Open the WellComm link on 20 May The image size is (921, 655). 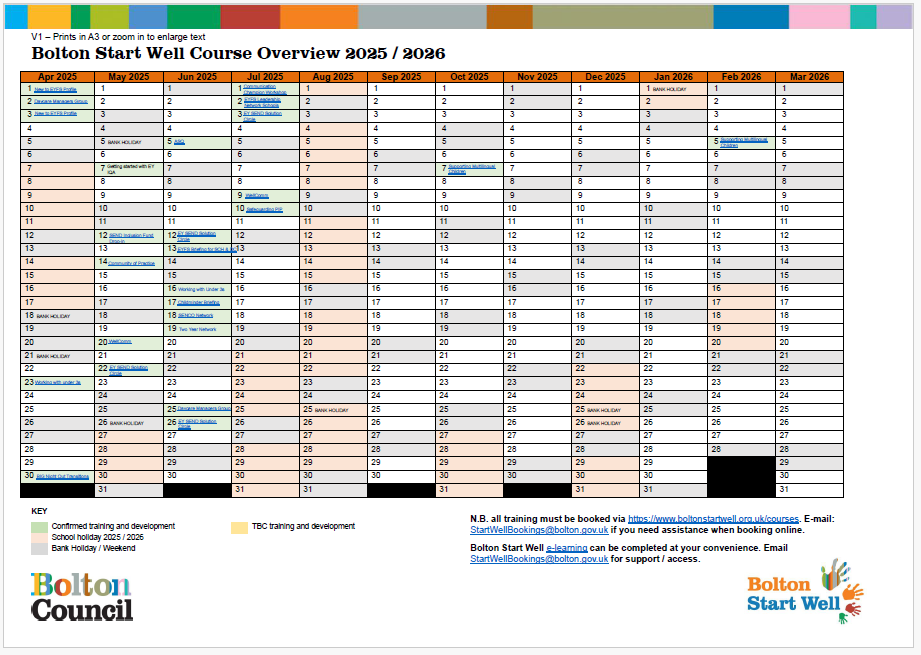pyautogui.click(x=120, y=341)
